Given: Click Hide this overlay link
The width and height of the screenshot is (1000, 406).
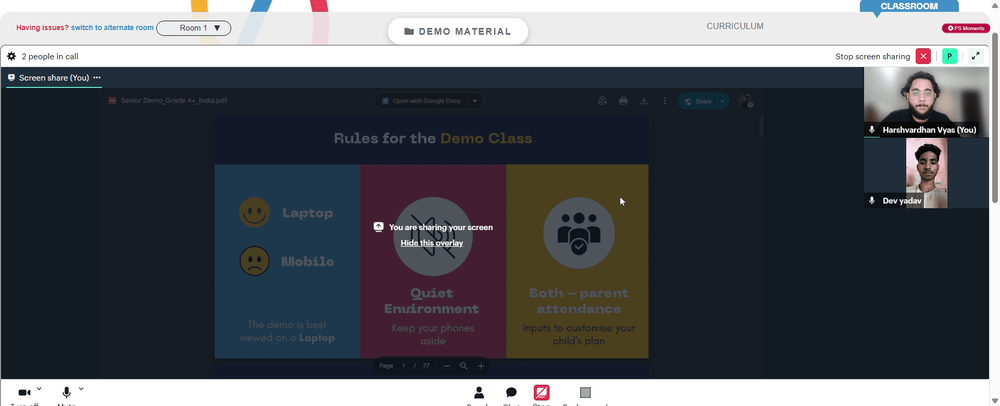Looking at the screenshot, I should (432, 243).
